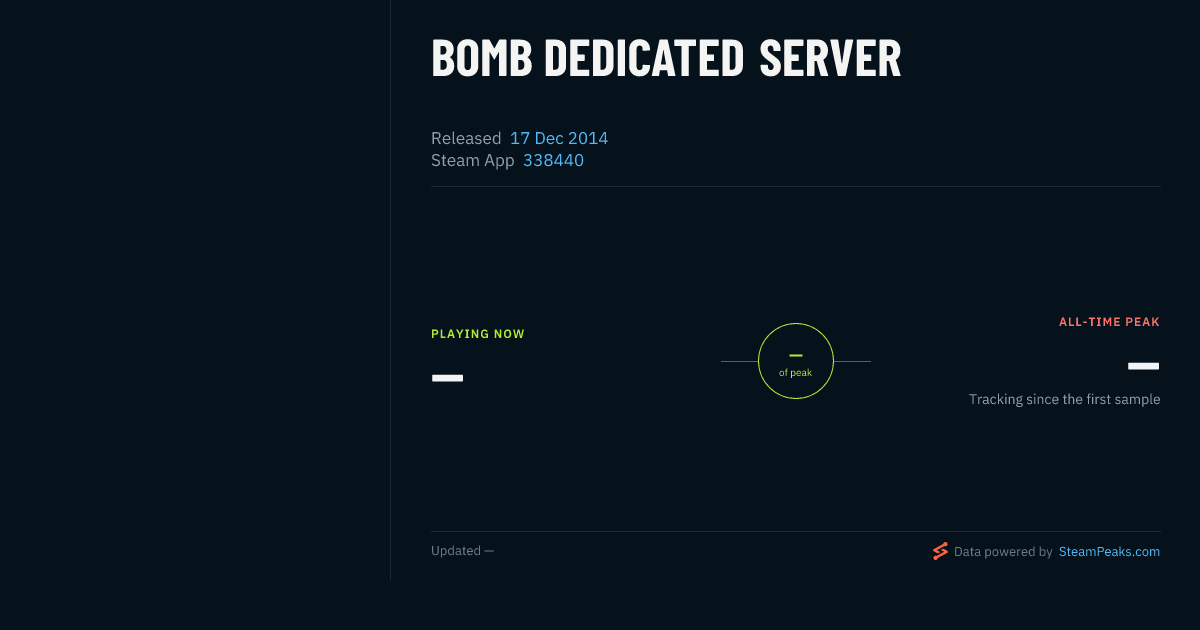
Task: Click the Bomb Dedicated Server title
Action: tap(666, 58)
